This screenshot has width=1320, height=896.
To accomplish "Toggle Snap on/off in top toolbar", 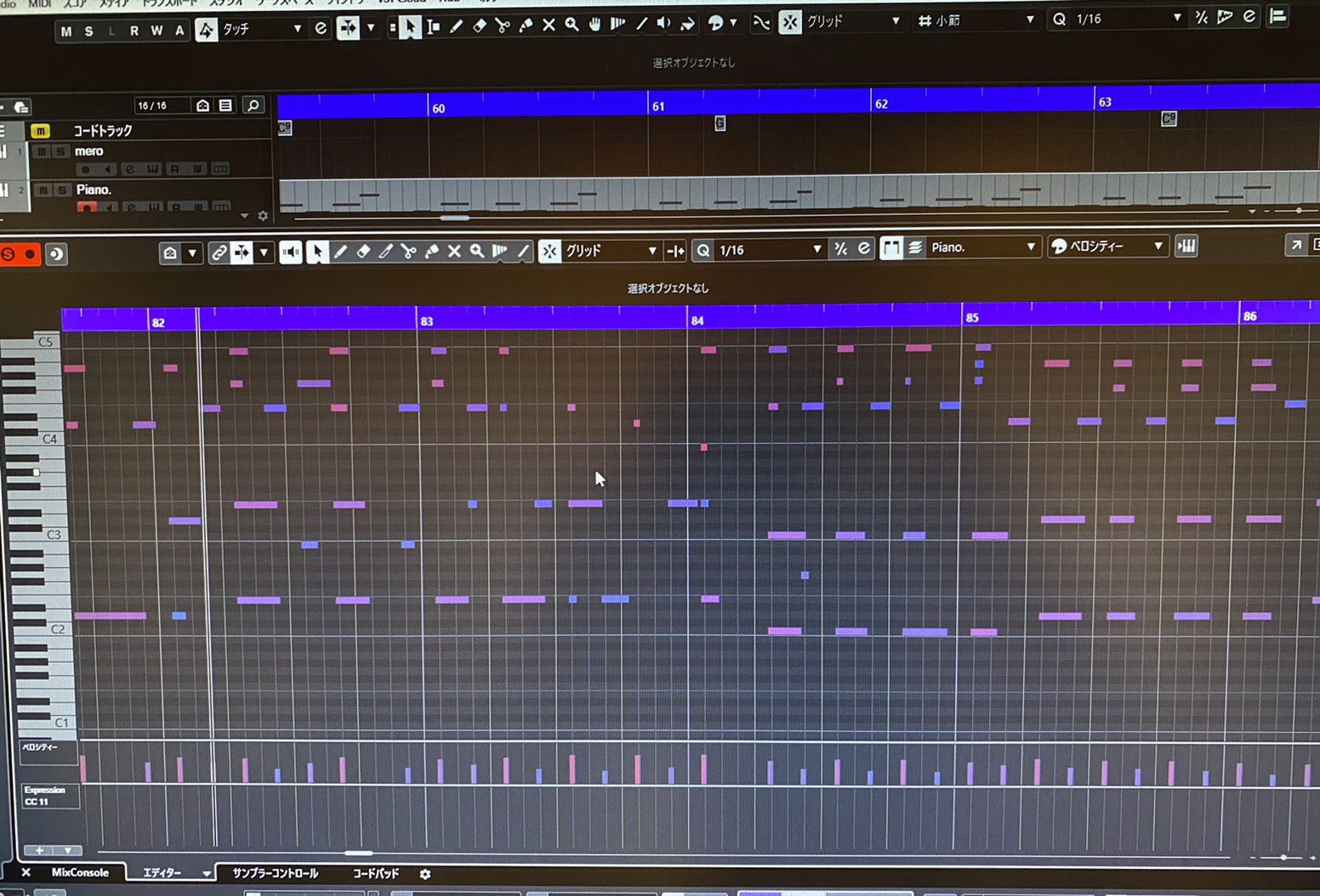I will 790,22.
